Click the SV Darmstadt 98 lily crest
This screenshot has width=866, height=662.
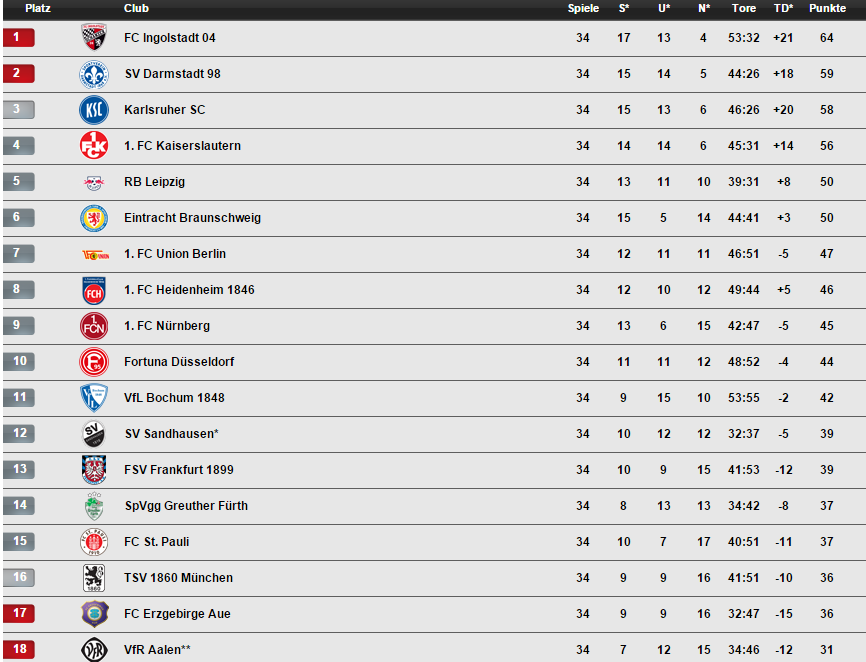94,74
